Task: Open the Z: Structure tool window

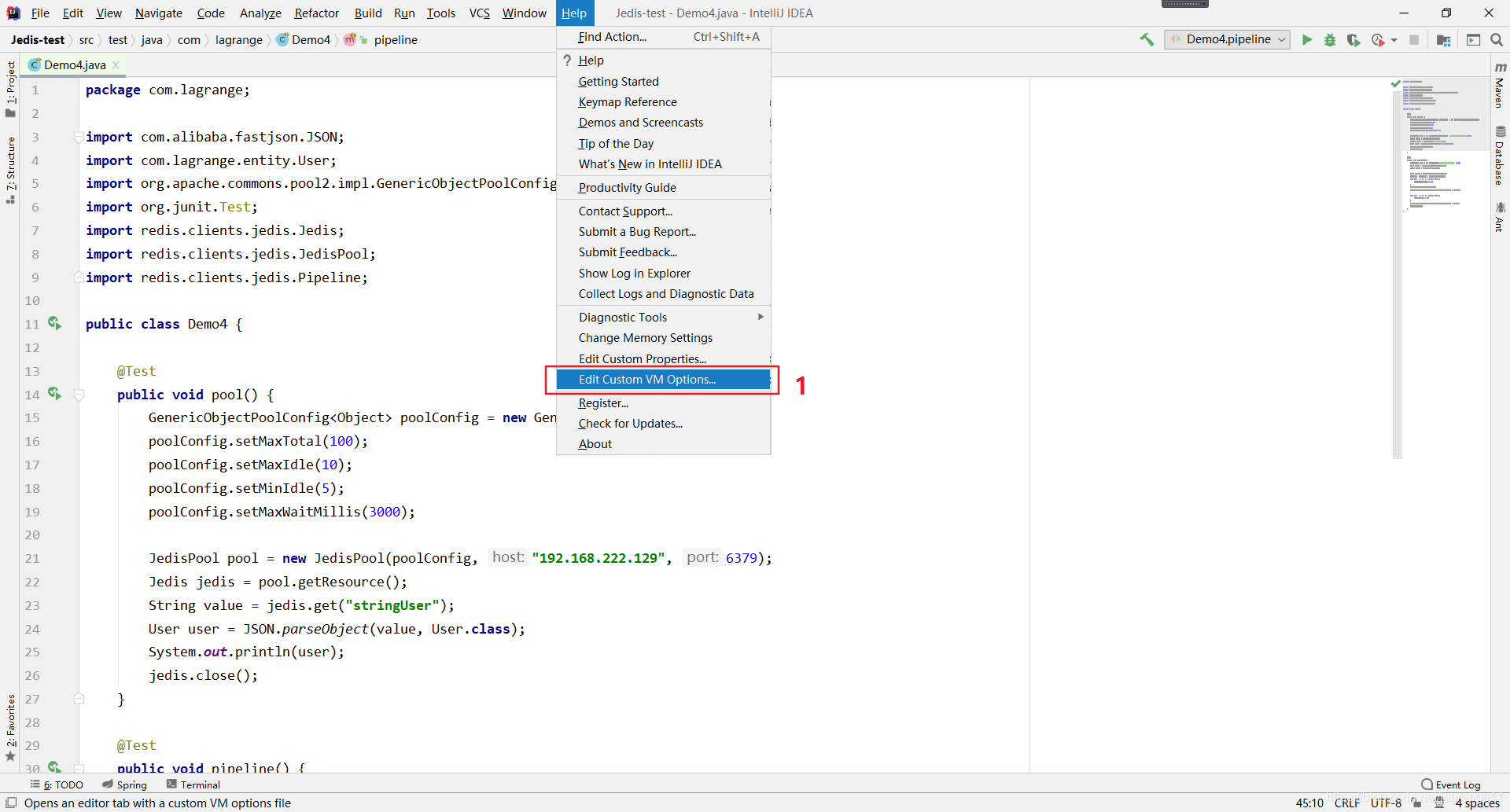Action: click(x=10, y=170)
